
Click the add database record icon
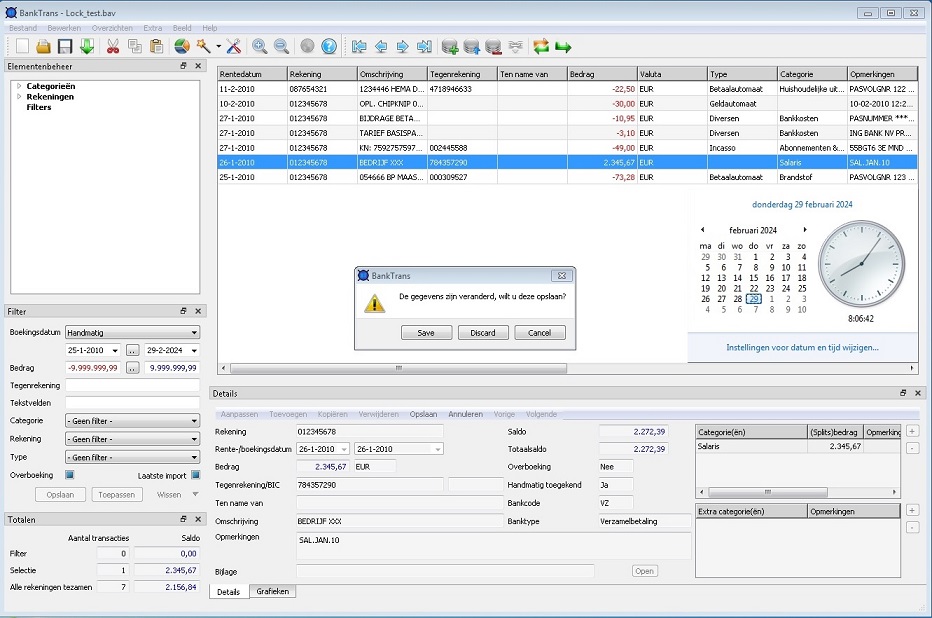tap(450, 47)
